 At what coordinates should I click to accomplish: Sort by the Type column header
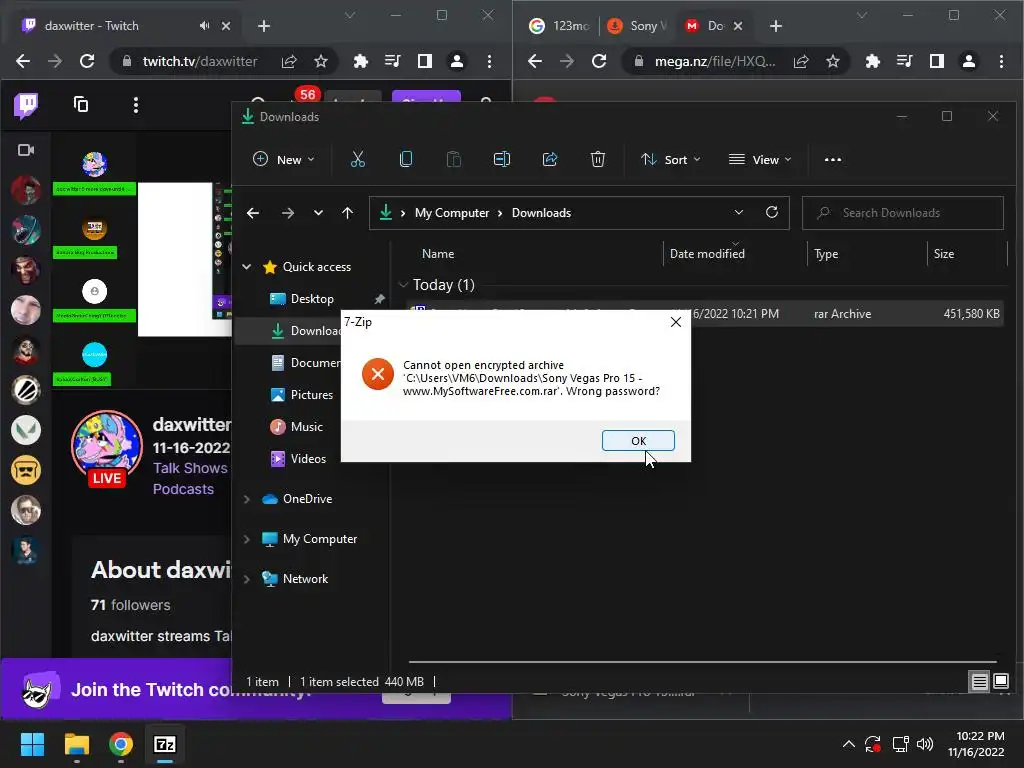pos(826,253)
